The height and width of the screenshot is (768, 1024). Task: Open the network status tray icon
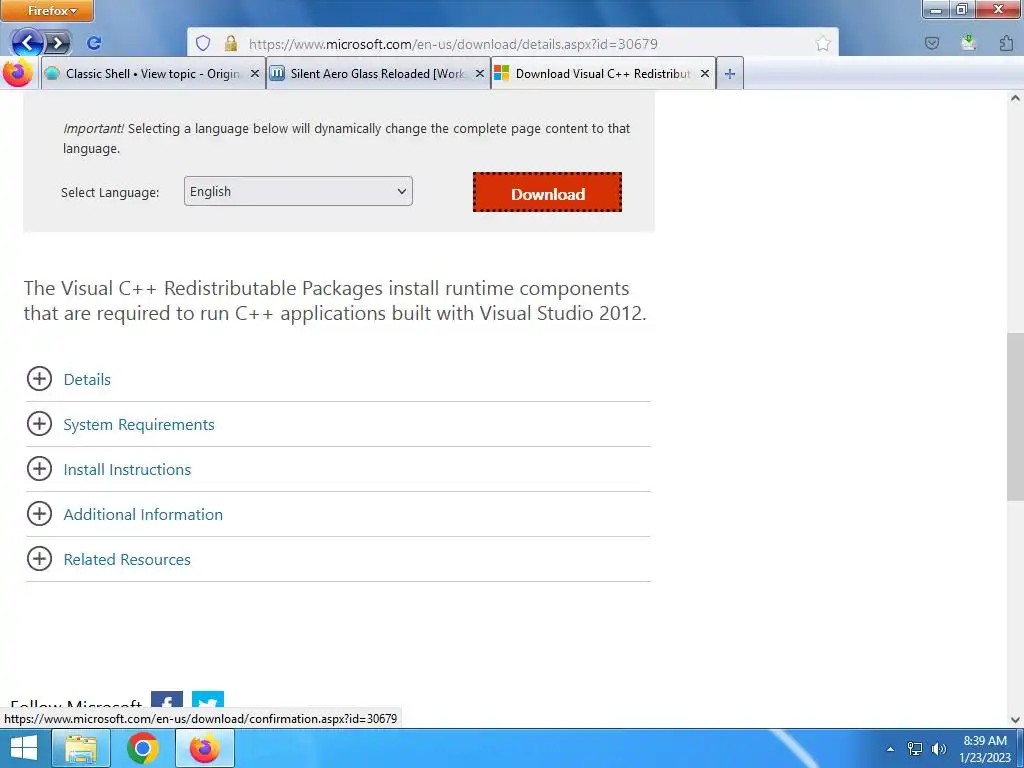(x=916, y=749)
